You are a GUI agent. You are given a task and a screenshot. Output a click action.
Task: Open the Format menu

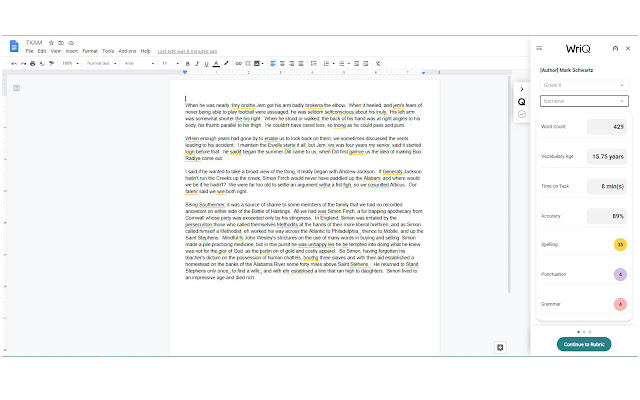tap(90, 50)
